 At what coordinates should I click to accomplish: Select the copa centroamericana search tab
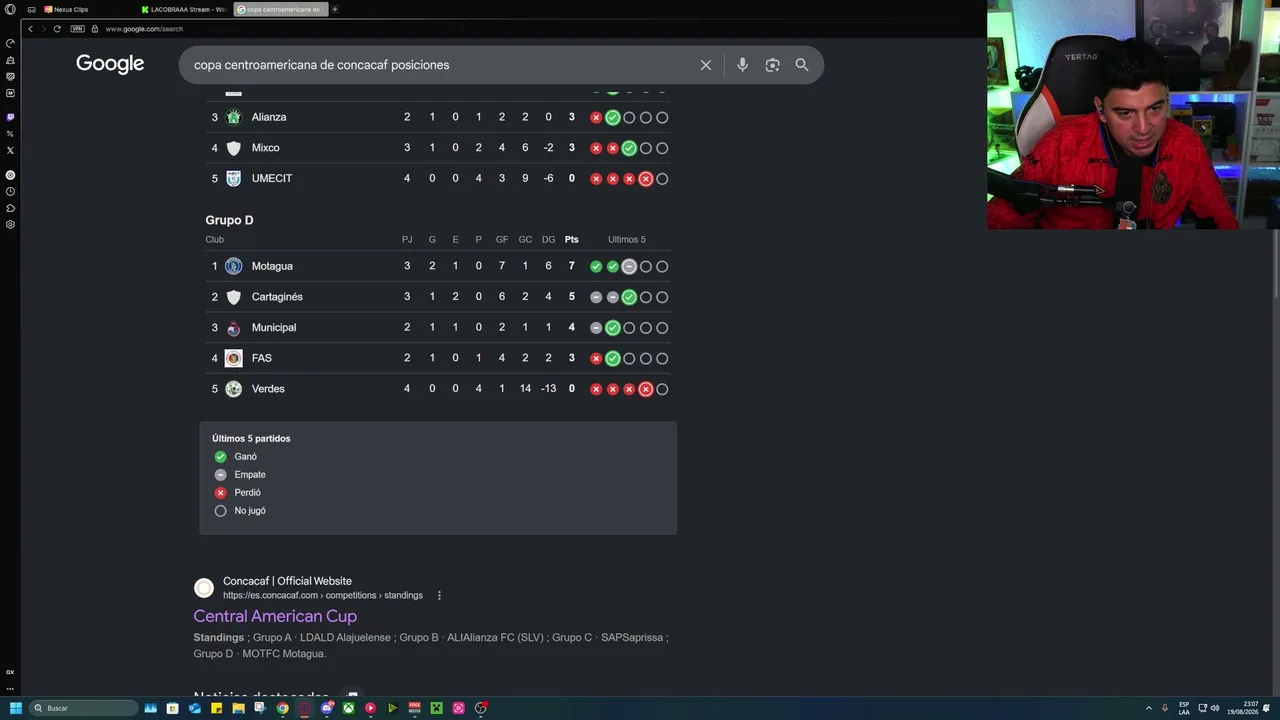(x=280, y=9)
